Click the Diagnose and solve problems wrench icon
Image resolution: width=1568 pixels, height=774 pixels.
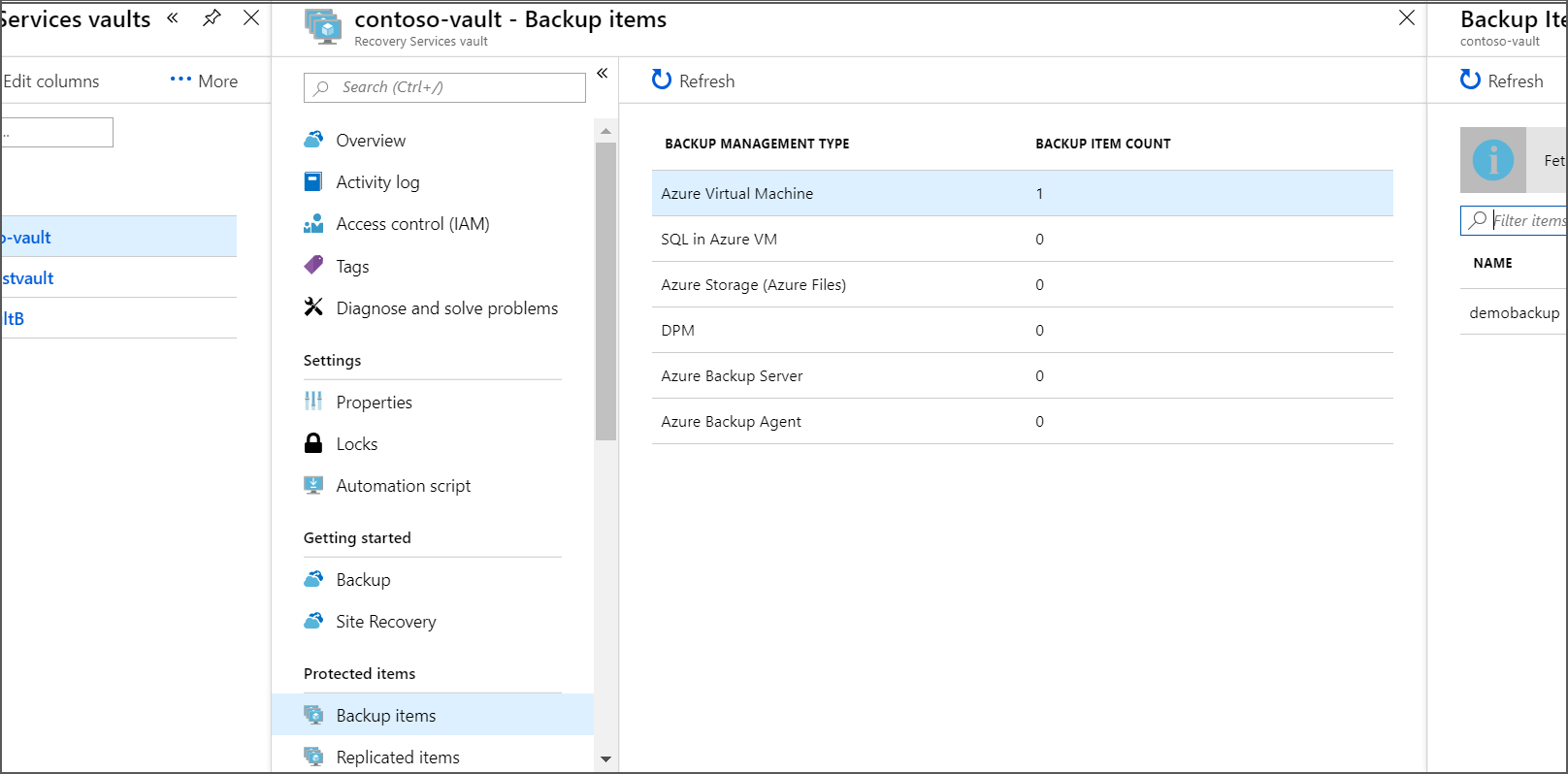point(313,306)
